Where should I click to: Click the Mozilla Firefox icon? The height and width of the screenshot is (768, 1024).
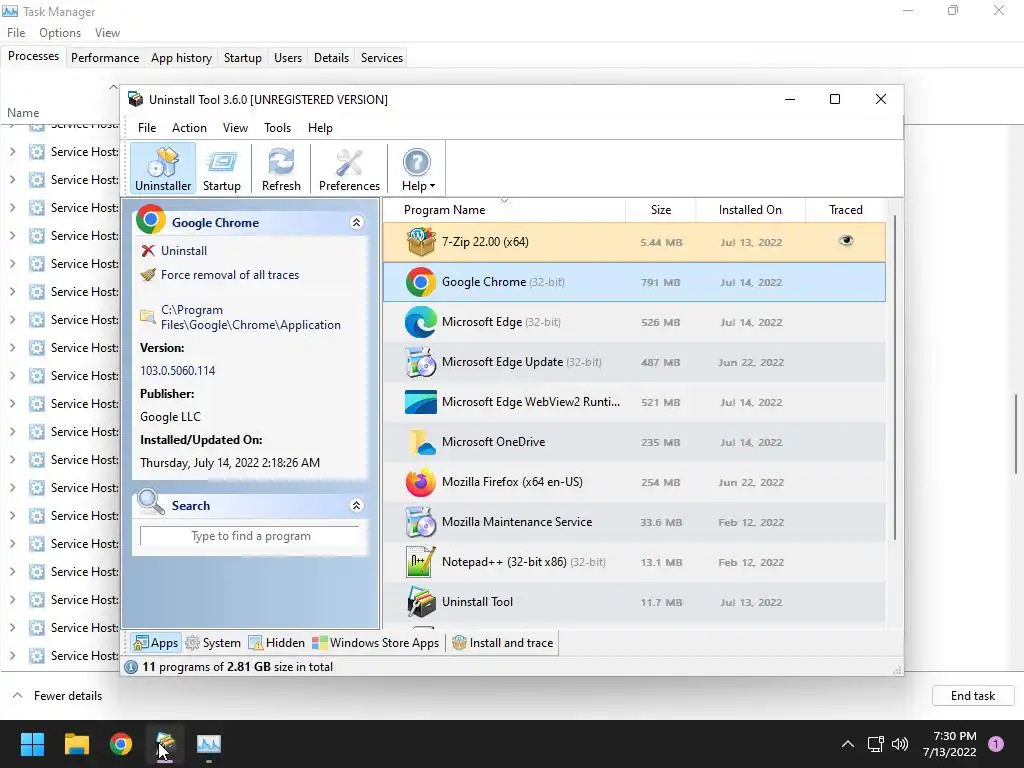(x=421, y=482)
